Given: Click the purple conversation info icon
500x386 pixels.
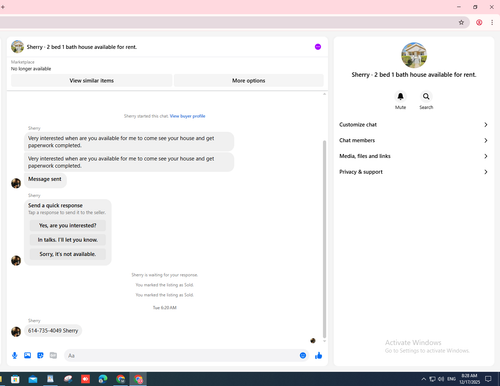Looking at the screenshot, I should tap(318, 47).
